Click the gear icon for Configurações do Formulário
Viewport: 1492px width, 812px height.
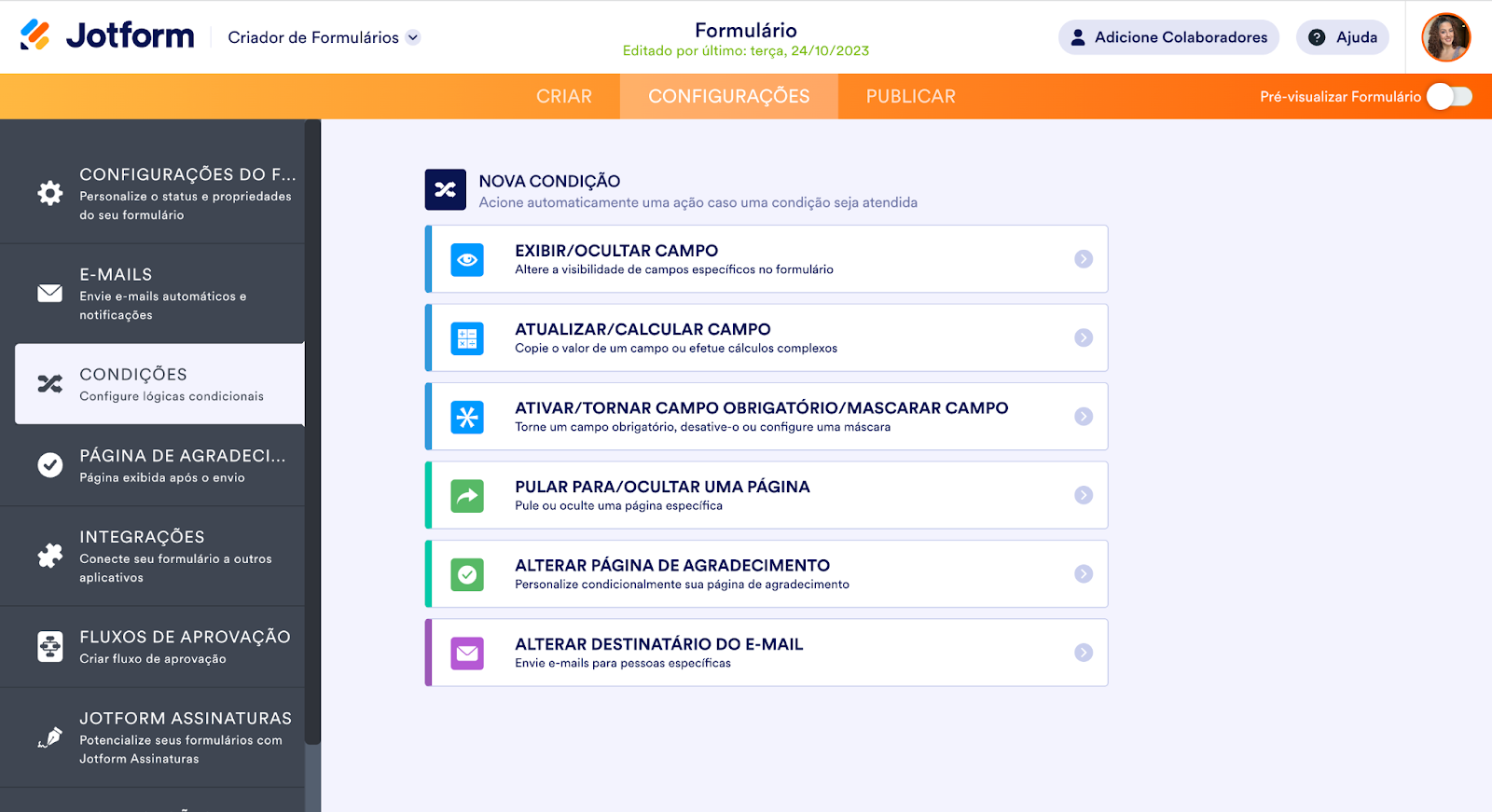click(x=50, y=193)
